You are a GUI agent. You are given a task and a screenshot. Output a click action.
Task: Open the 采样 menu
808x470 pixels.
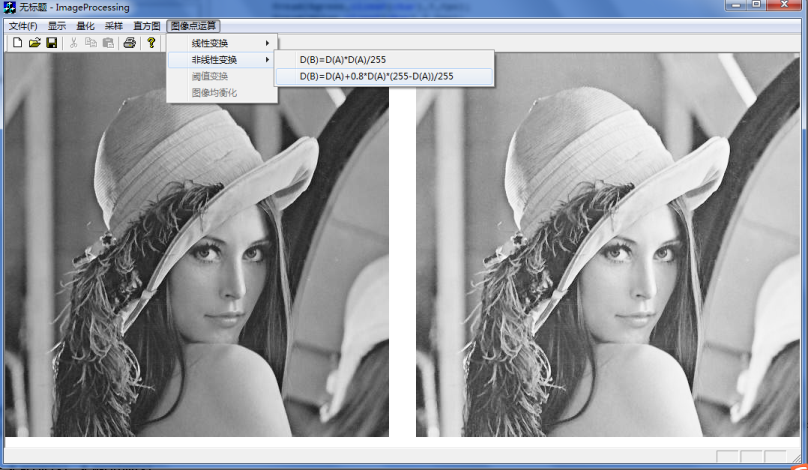click(x=114, y=26)
